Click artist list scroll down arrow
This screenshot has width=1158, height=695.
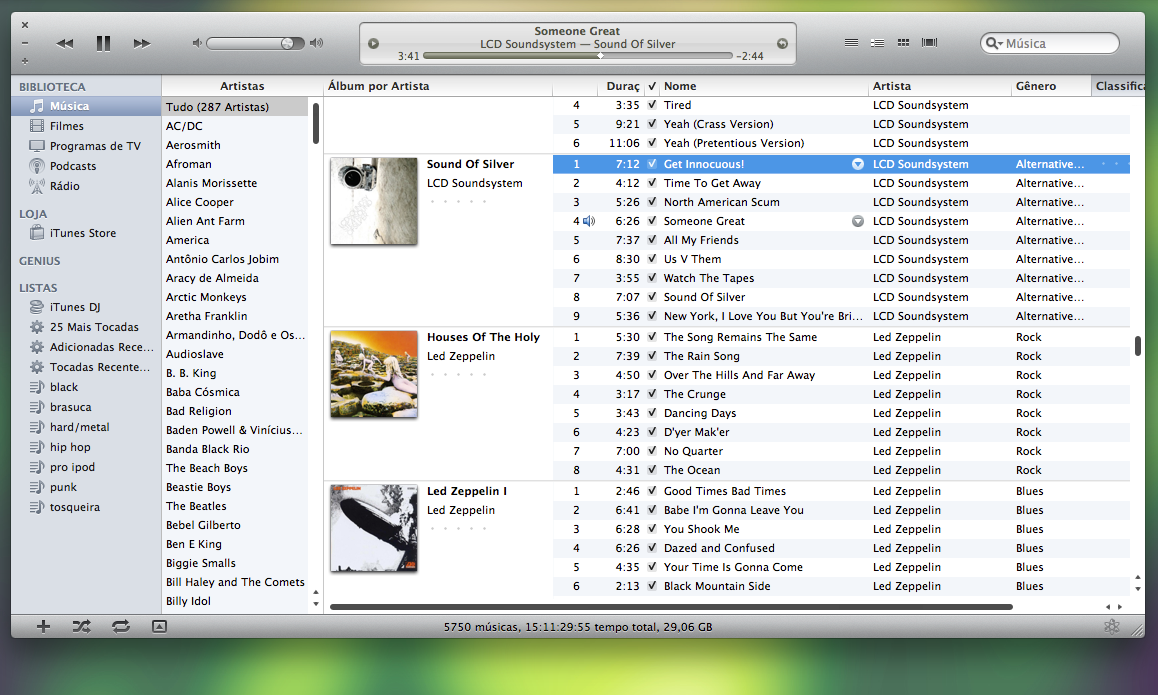coord(316,604)
